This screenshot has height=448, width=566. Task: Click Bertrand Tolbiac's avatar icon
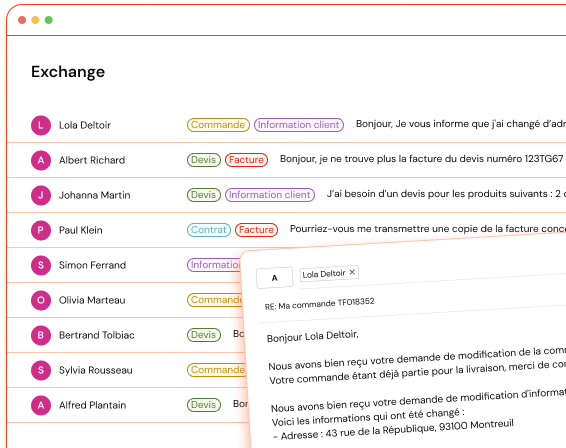[x=41, y=335]
